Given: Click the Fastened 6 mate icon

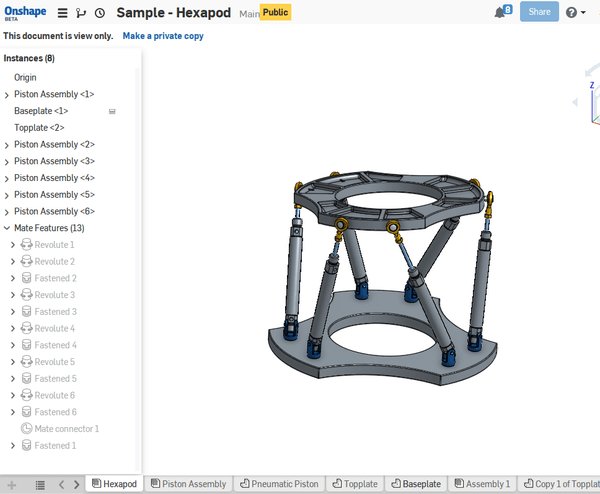Looking at the screenshot, I should [26, 412].
